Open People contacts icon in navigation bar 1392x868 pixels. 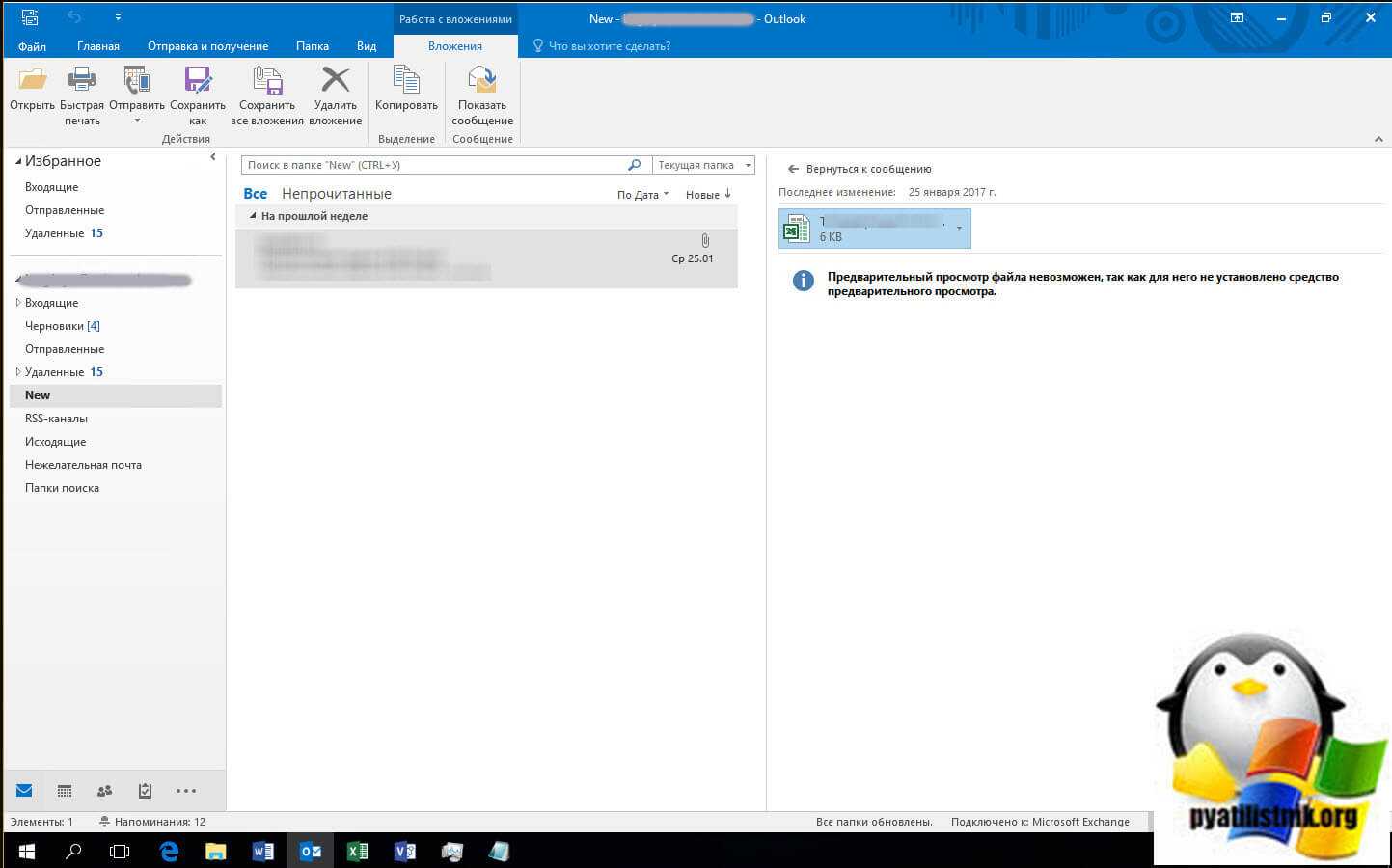tap(105, 791)
